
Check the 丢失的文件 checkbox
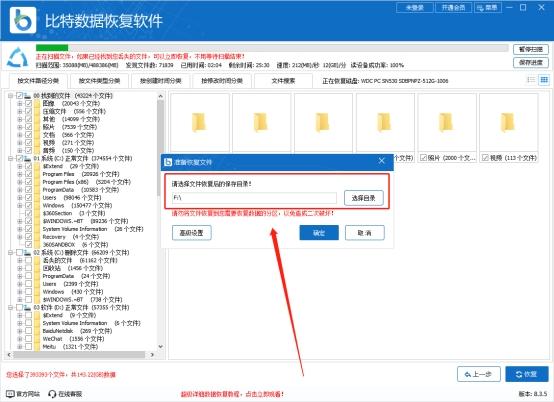[x=29, y=260]
